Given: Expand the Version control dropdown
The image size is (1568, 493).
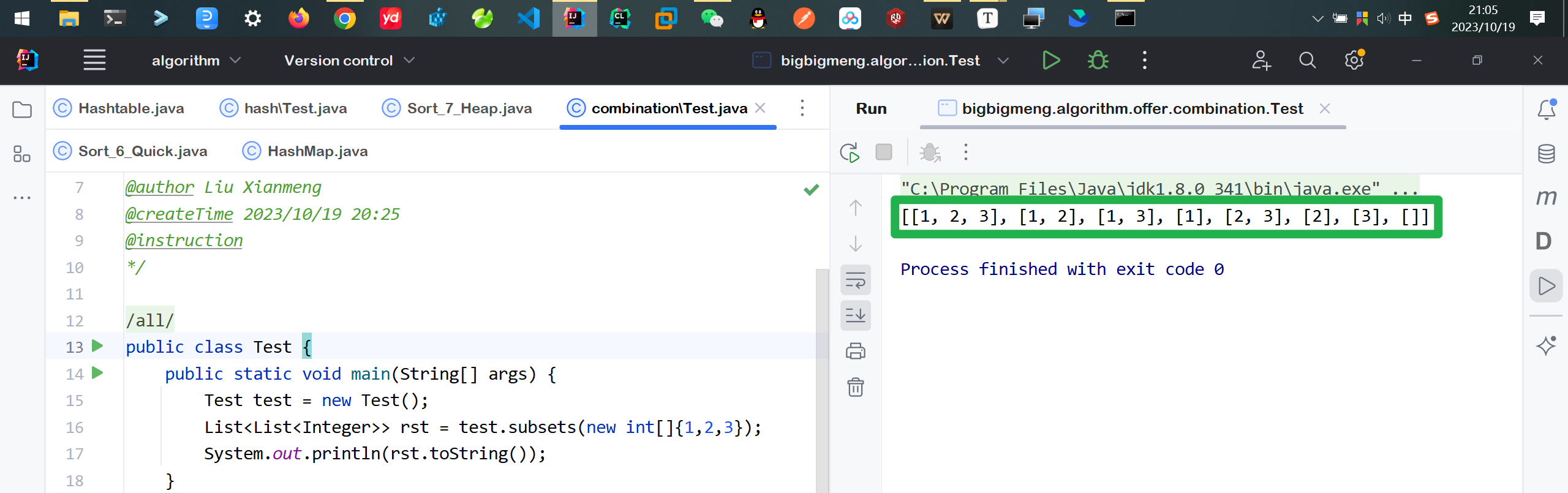Looking at the screenshot, I should pos(349,60).
